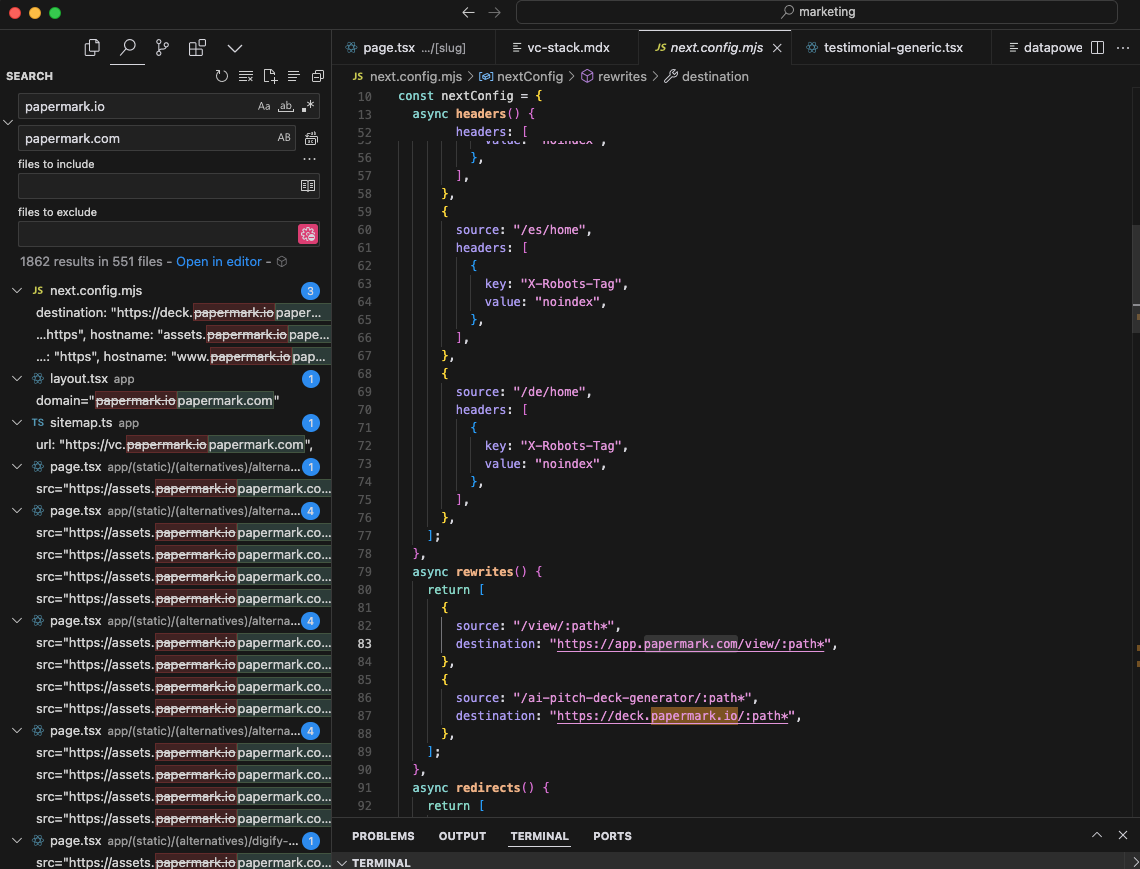Screen dimensions: 1140x869
Task: Open editor More Actions ellipsis
Action: coord(1123,48)
